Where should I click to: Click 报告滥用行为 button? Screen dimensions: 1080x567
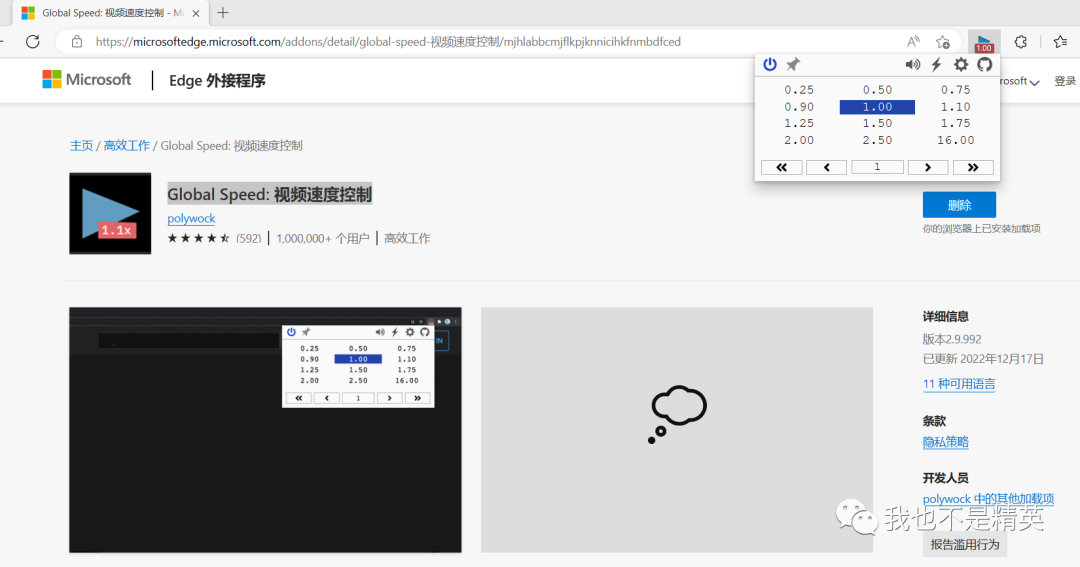coord(964,544)
